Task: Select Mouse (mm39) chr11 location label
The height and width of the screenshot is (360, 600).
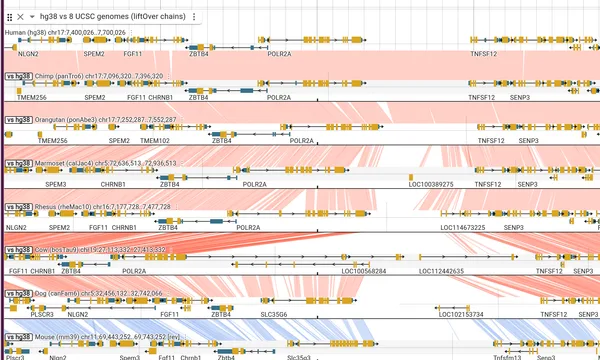Action: pos(108,337)
